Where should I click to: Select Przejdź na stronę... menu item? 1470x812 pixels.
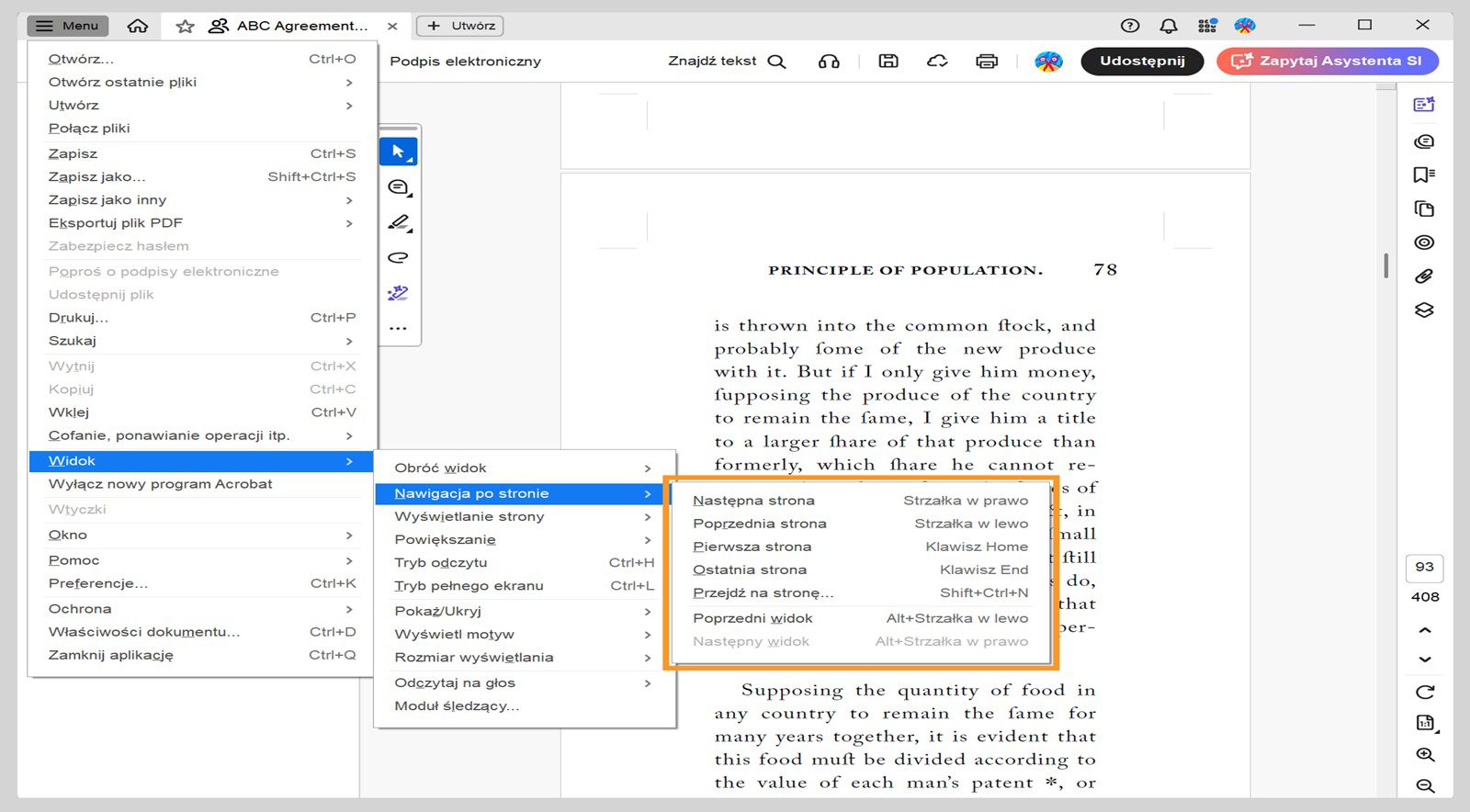861,592
